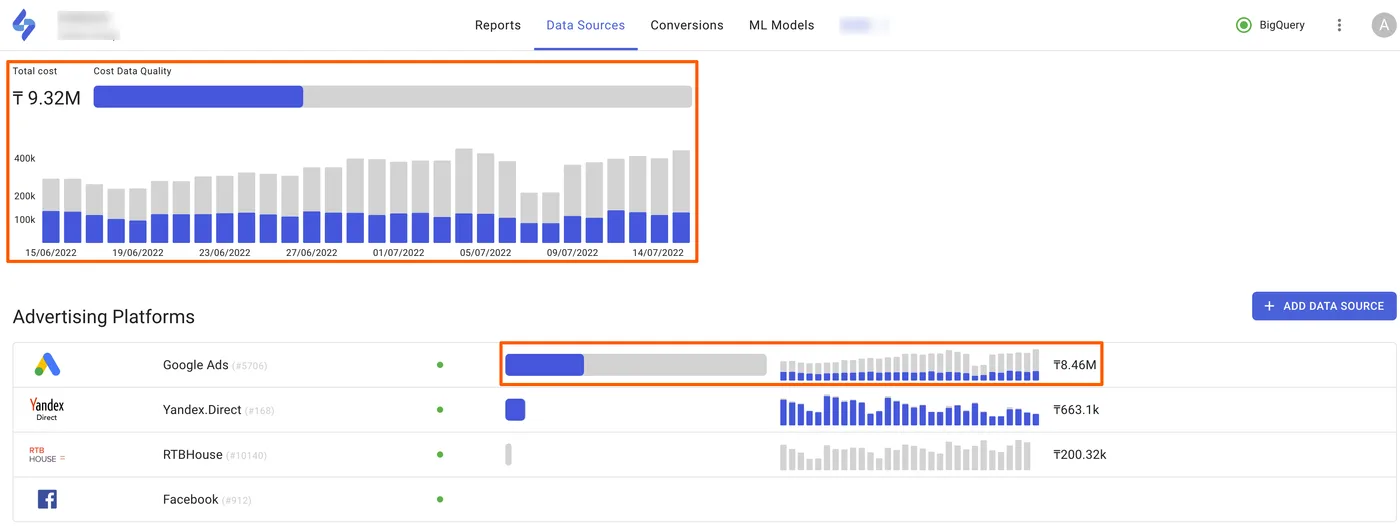The image size is (1400, 526).
Task: Open the RTBHouse data source entry
Action: [704, 455]
